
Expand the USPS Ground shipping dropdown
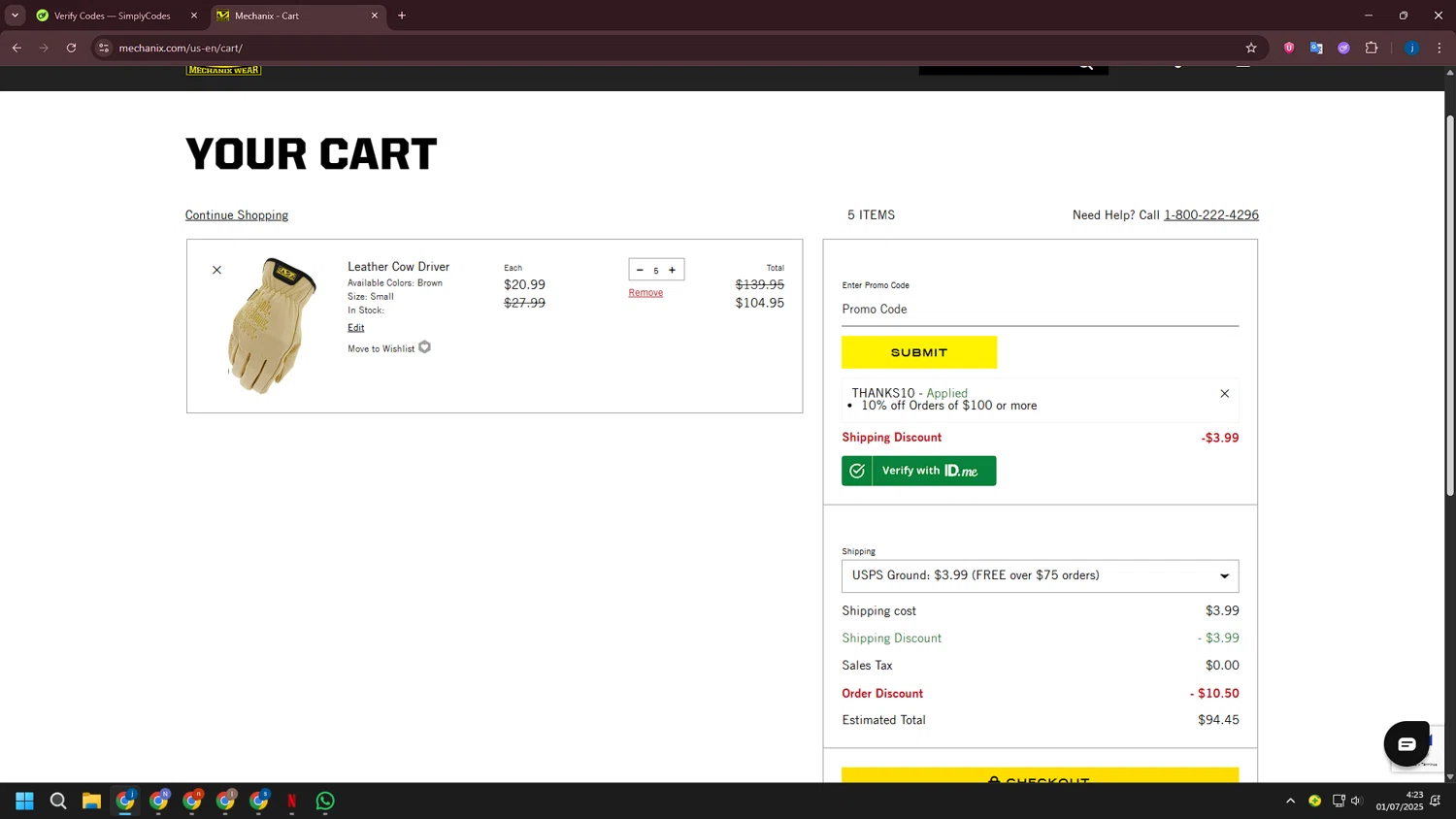tap(1040, 575)
